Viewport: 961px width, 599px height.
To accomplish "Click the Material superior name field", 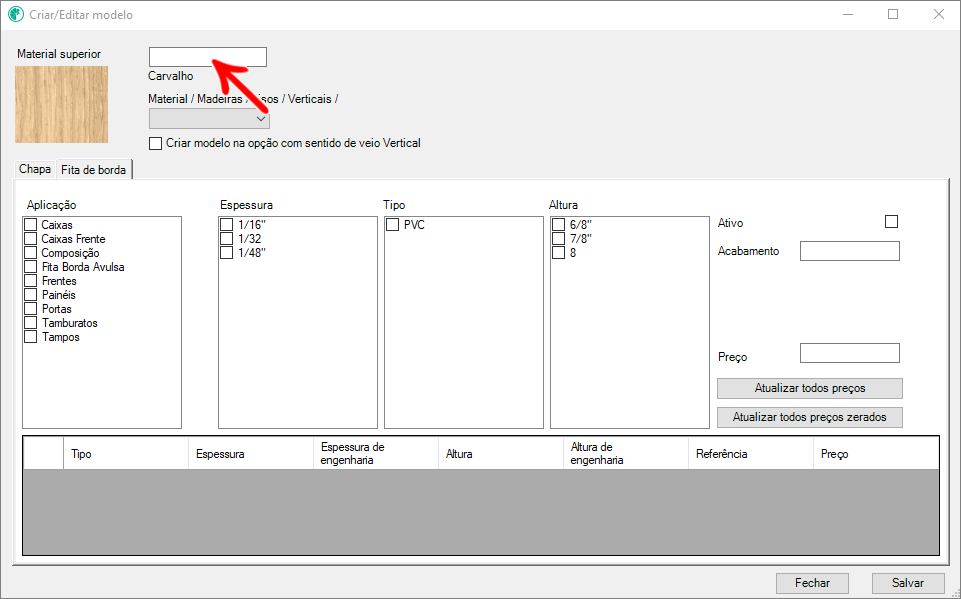I will [x=208, y=57].
